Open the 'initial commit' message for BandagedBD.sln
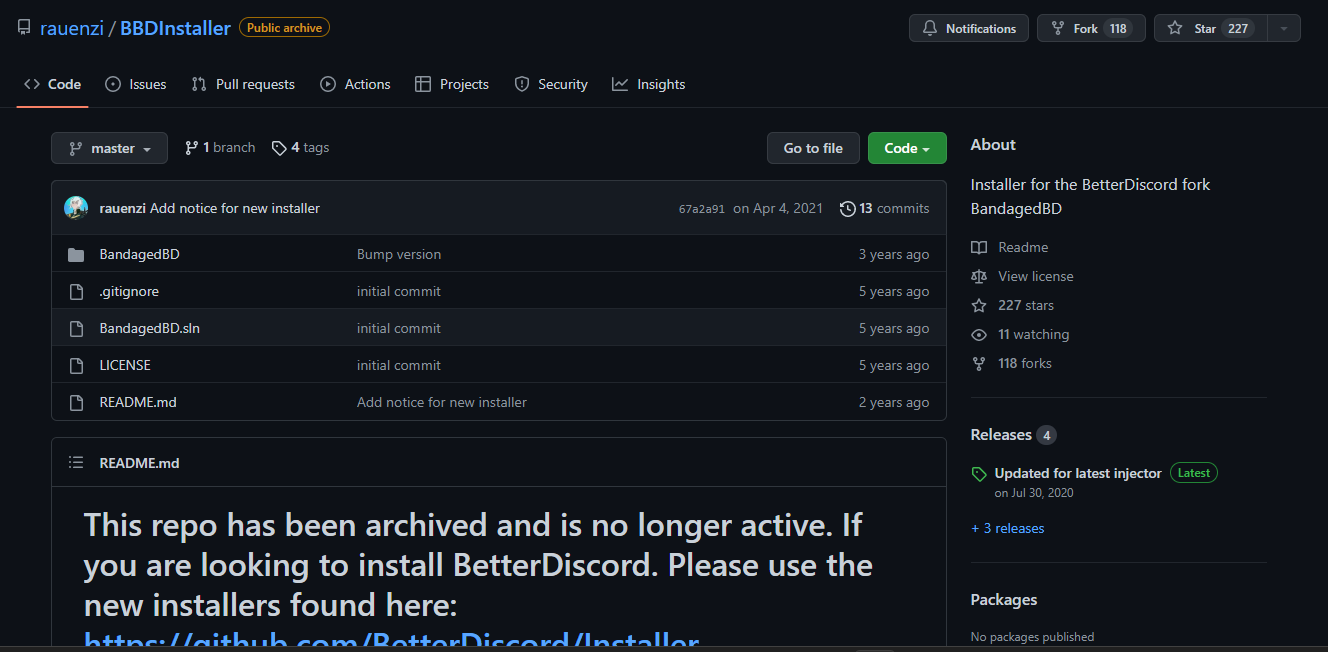 (399, 328)
